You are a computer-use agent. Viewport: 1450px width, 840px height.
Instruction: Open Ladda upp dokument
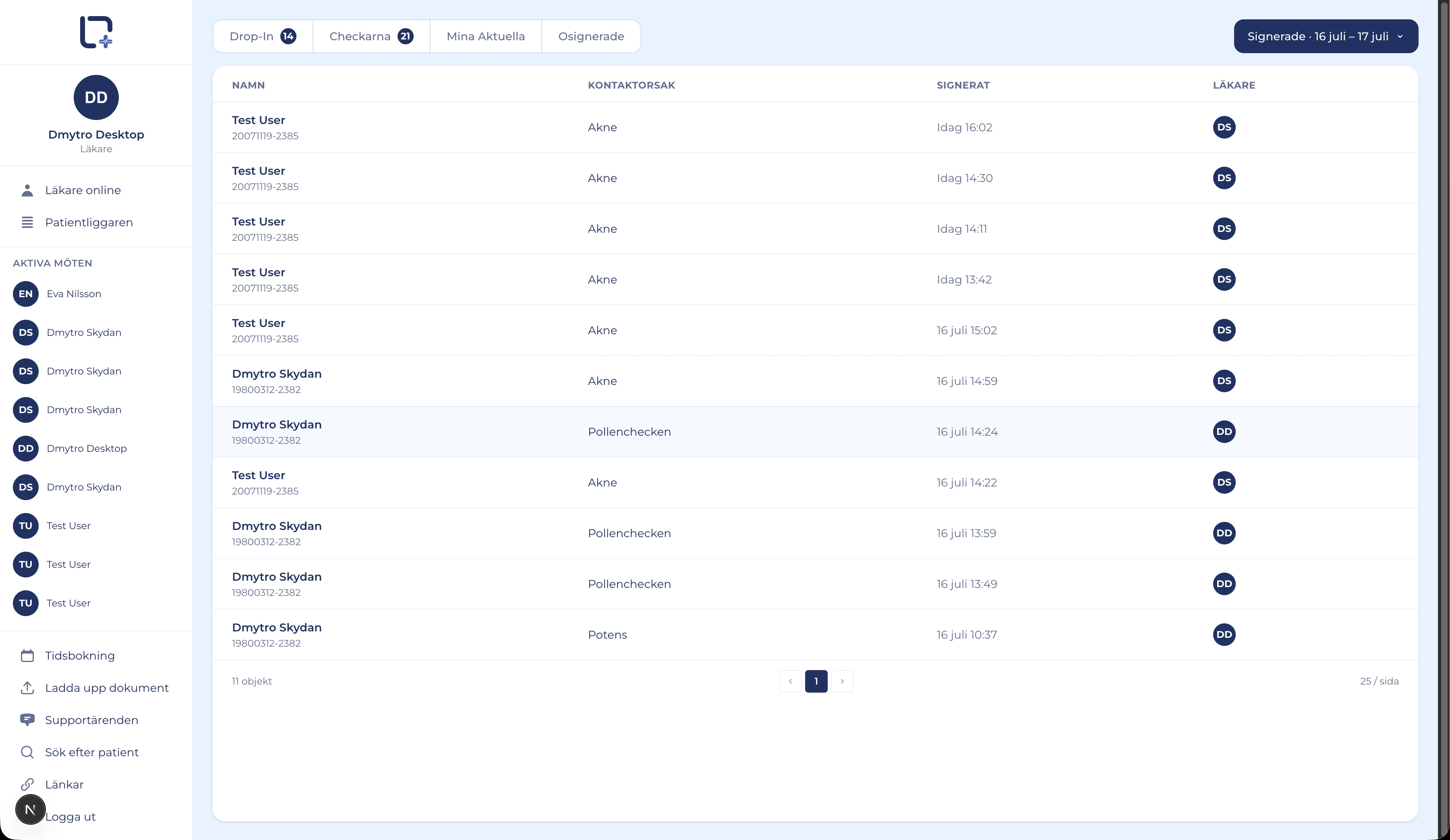click(x=107, y=688)
